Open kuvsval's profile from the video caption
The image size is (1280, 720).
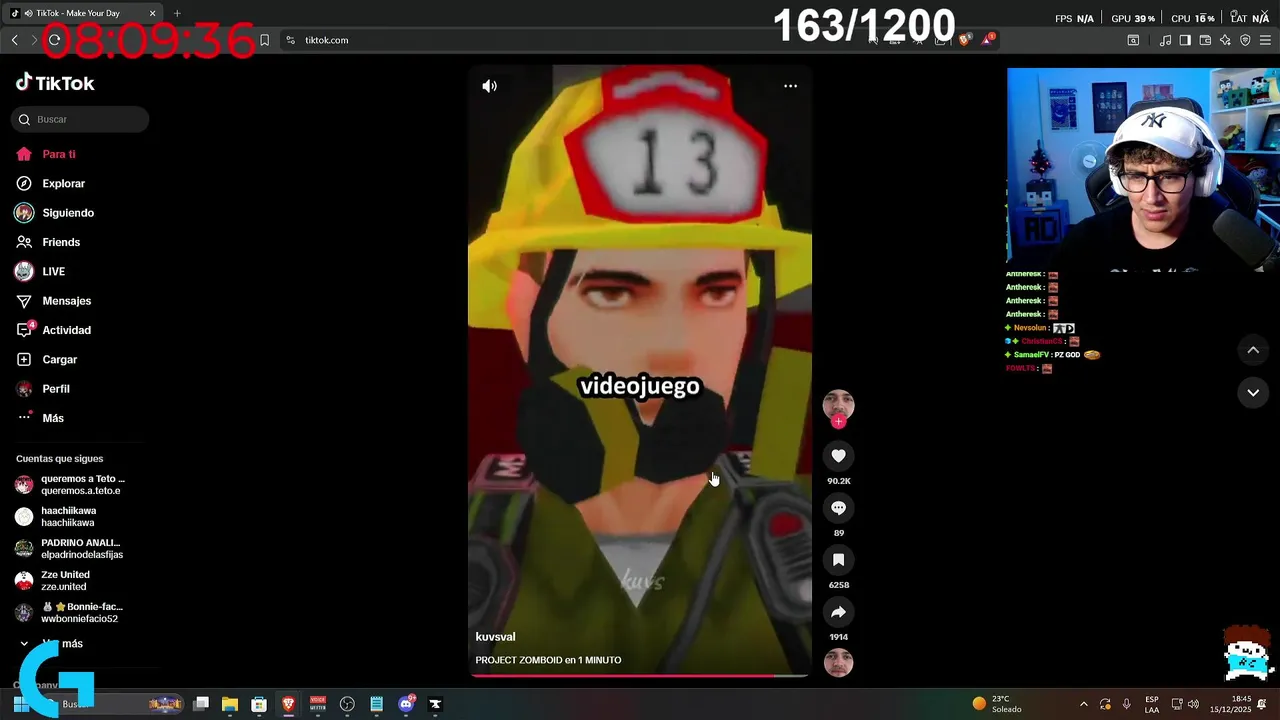[495, 637]
